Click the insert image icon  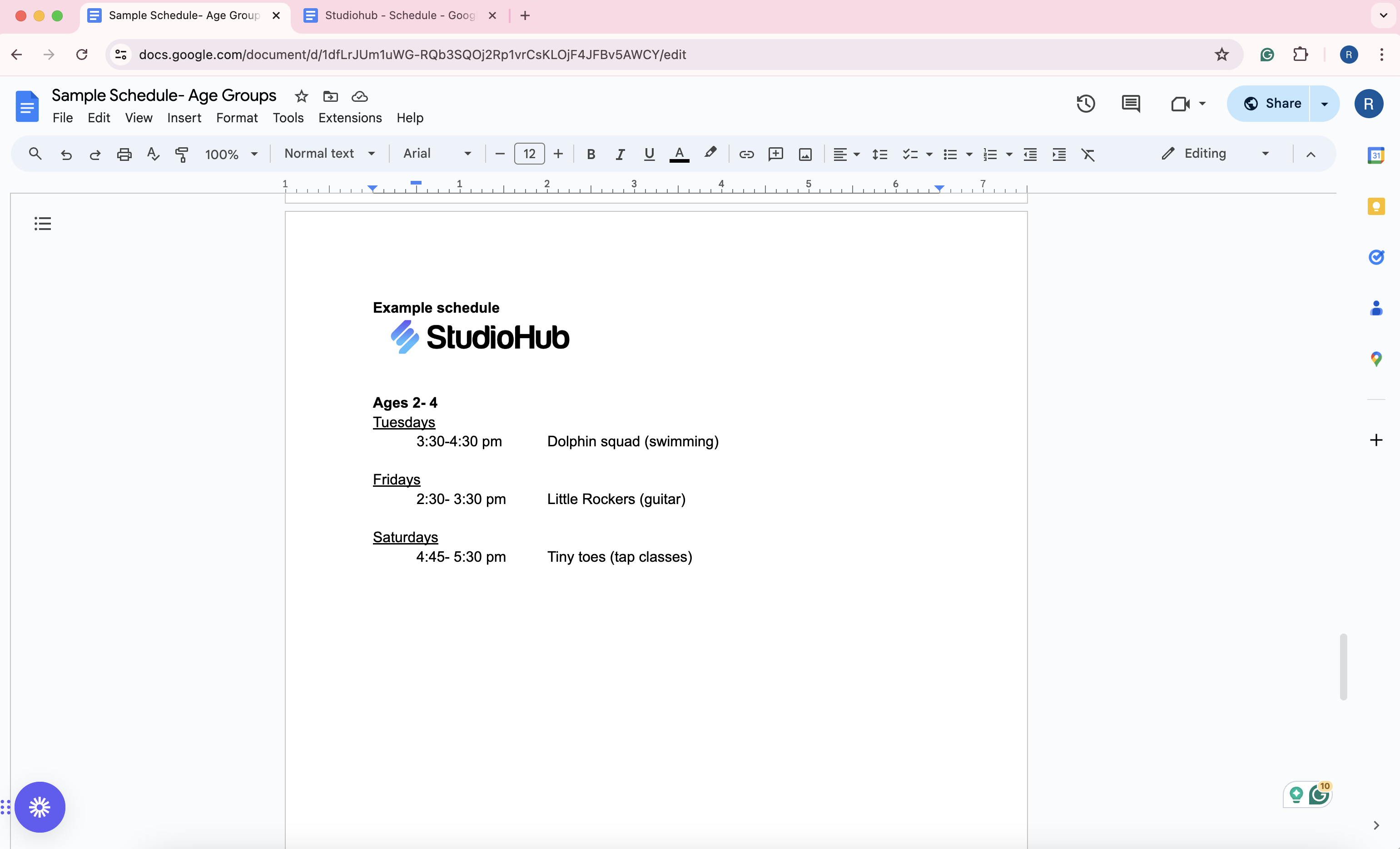click(x=805, y=154)
